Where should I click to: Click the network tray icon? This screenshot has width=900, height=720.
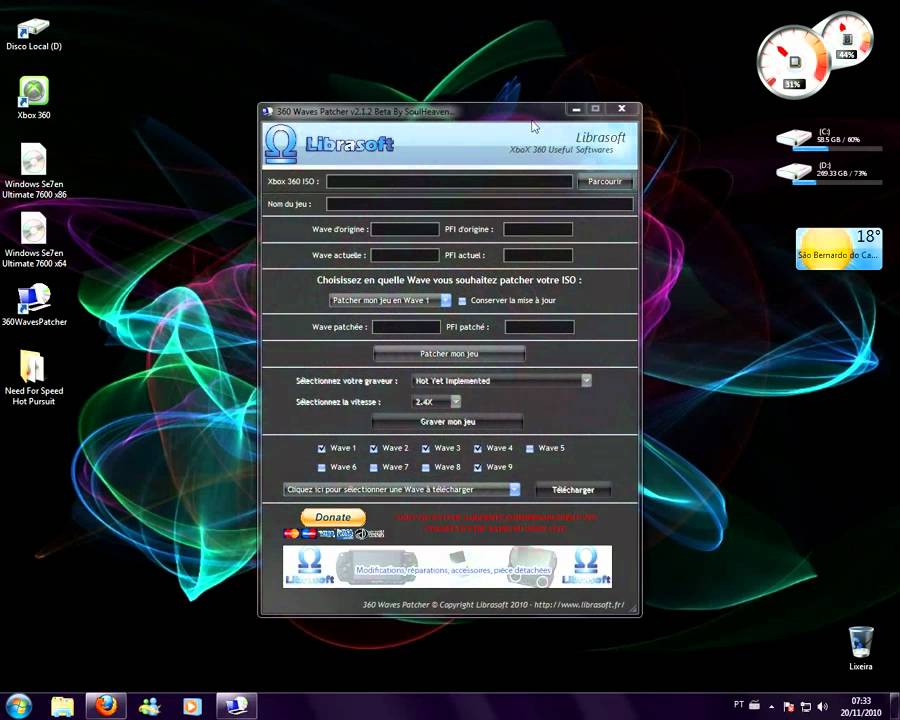[x=806, y=707]
